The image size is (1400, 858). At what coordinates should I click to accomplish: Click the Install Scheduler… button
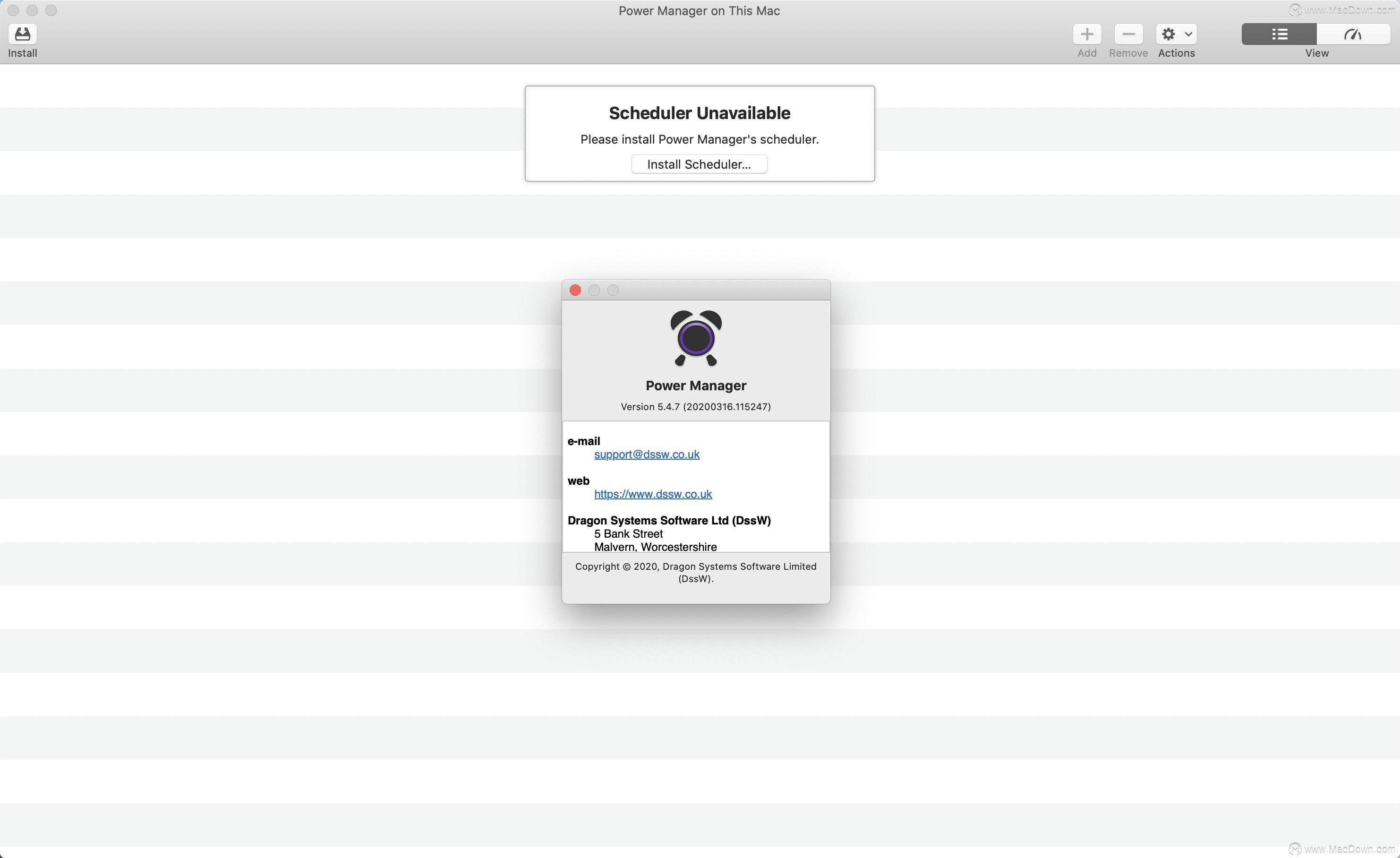(x=699, y=164)
